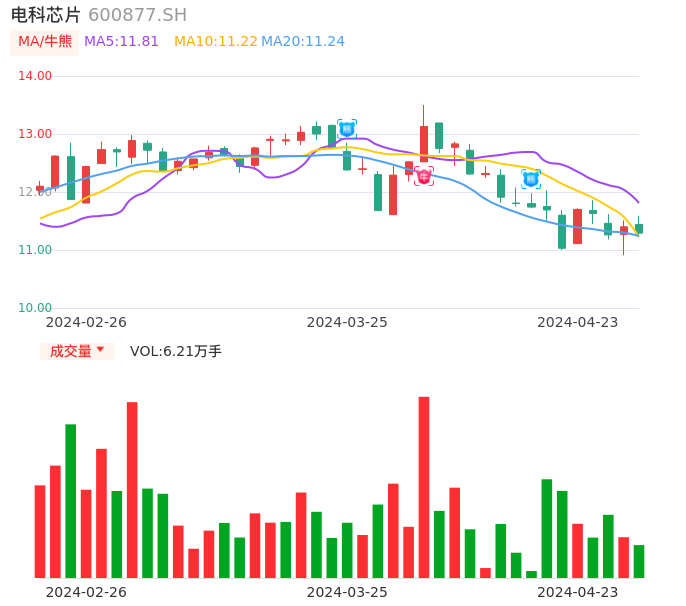Toggle the MA20 moving average label

tap(303, 42)
